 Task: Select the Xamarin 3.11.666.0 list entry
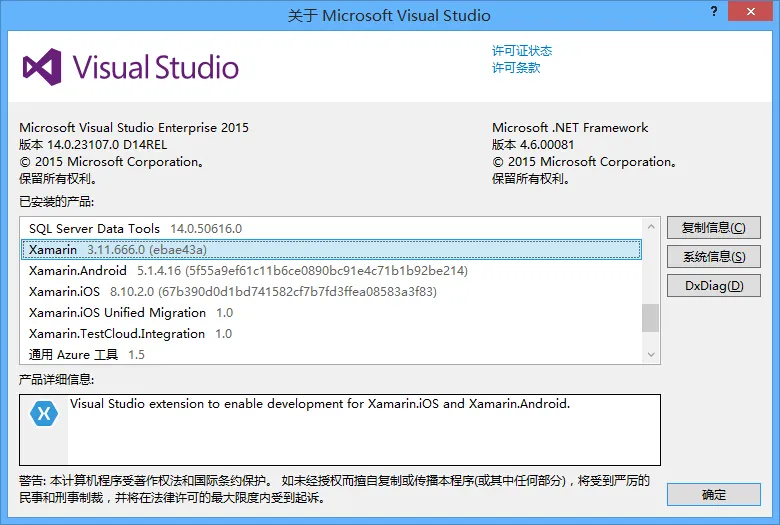118,250
